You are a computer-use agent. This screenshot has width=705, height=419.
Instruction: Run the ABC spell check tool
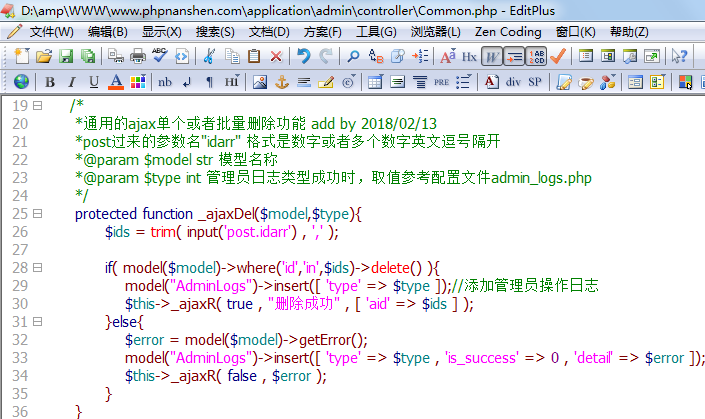click(x=160, y=55)
